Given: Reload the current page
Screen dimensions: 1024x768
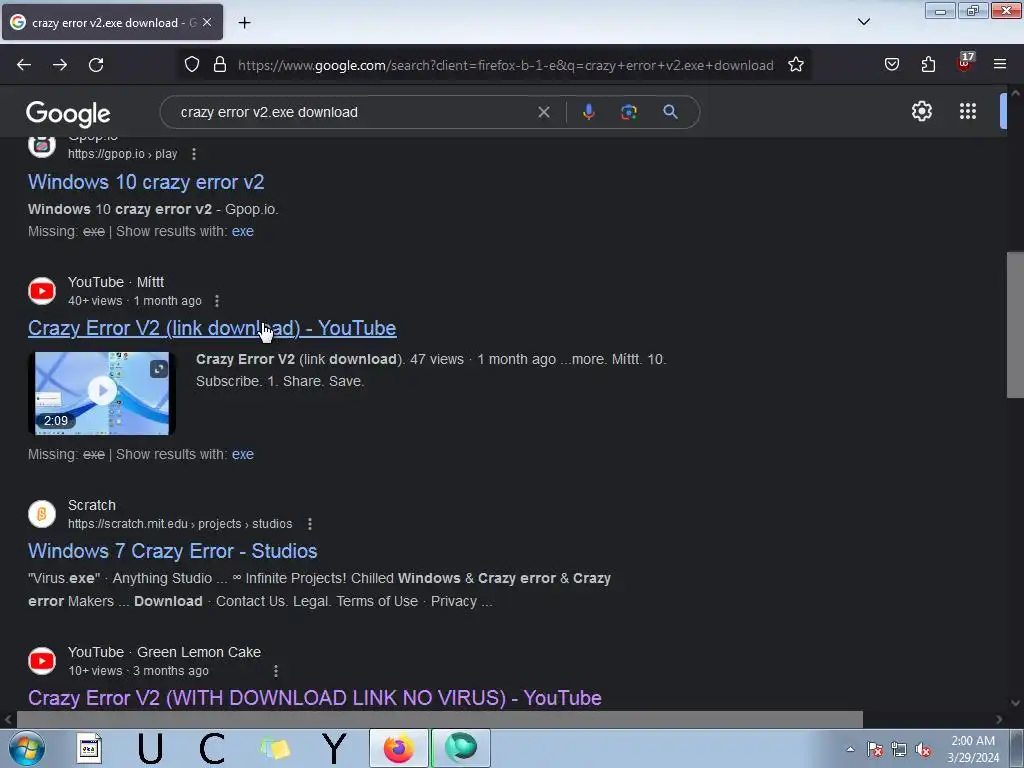Looking at the screenshot, I should pyautogui.click(x=96, y=65).
